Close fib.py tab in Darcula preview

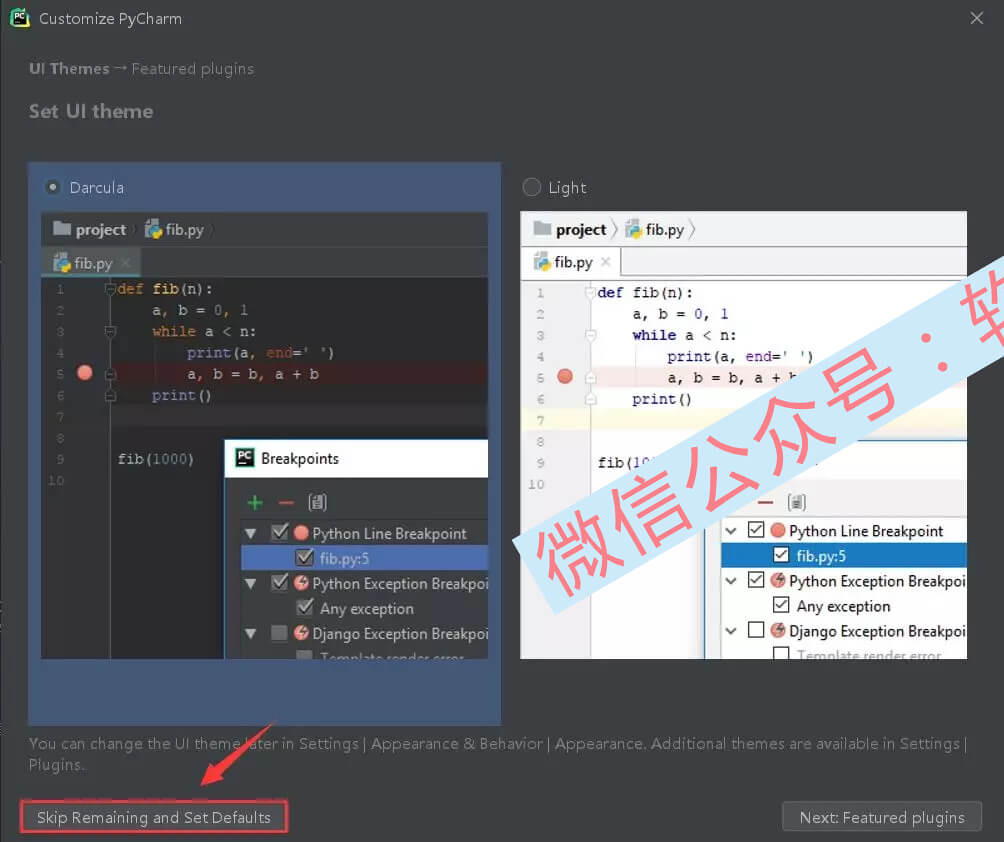pyautogui.click(x=126, y=263)
